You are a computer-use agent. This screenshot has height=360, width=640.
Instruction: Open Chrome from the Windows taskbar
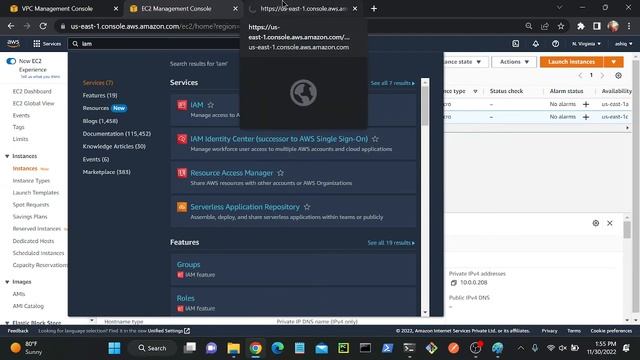[256, 348]
